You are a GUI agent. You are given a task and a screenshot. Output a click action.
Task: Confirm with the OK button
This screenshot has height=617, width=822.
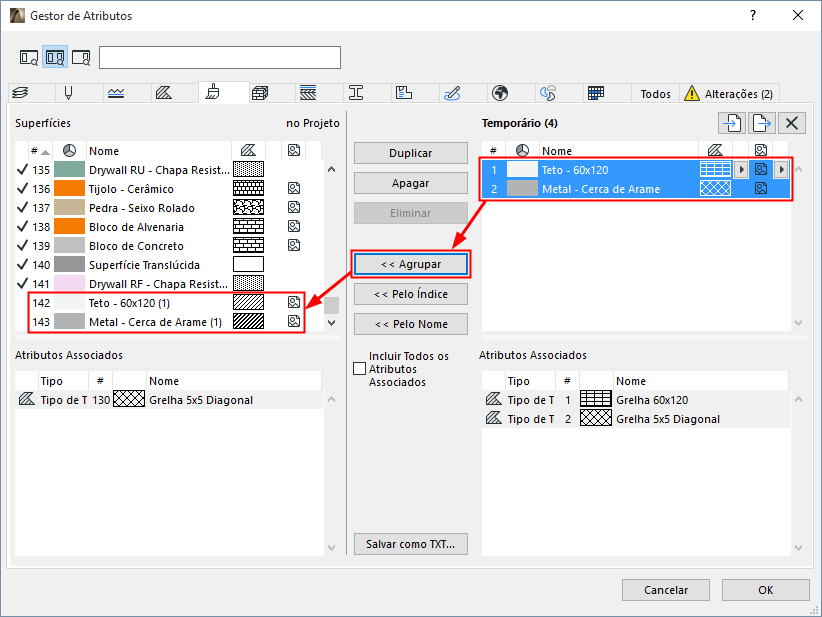[x=765, y=590]
